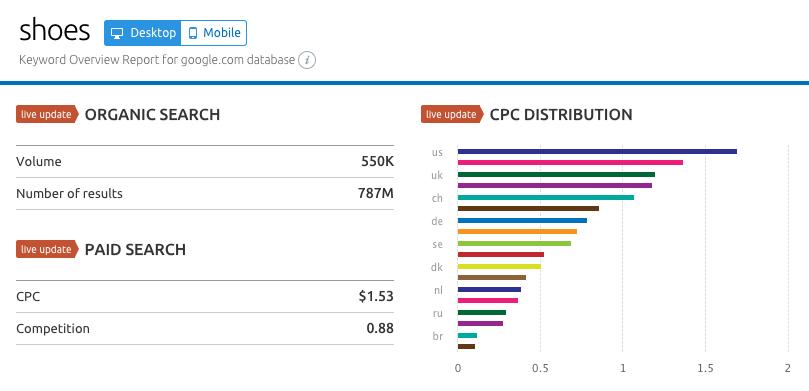
Task: Click the CPC value $1.53
Action: pyautogui.click(x=376, y=297)
